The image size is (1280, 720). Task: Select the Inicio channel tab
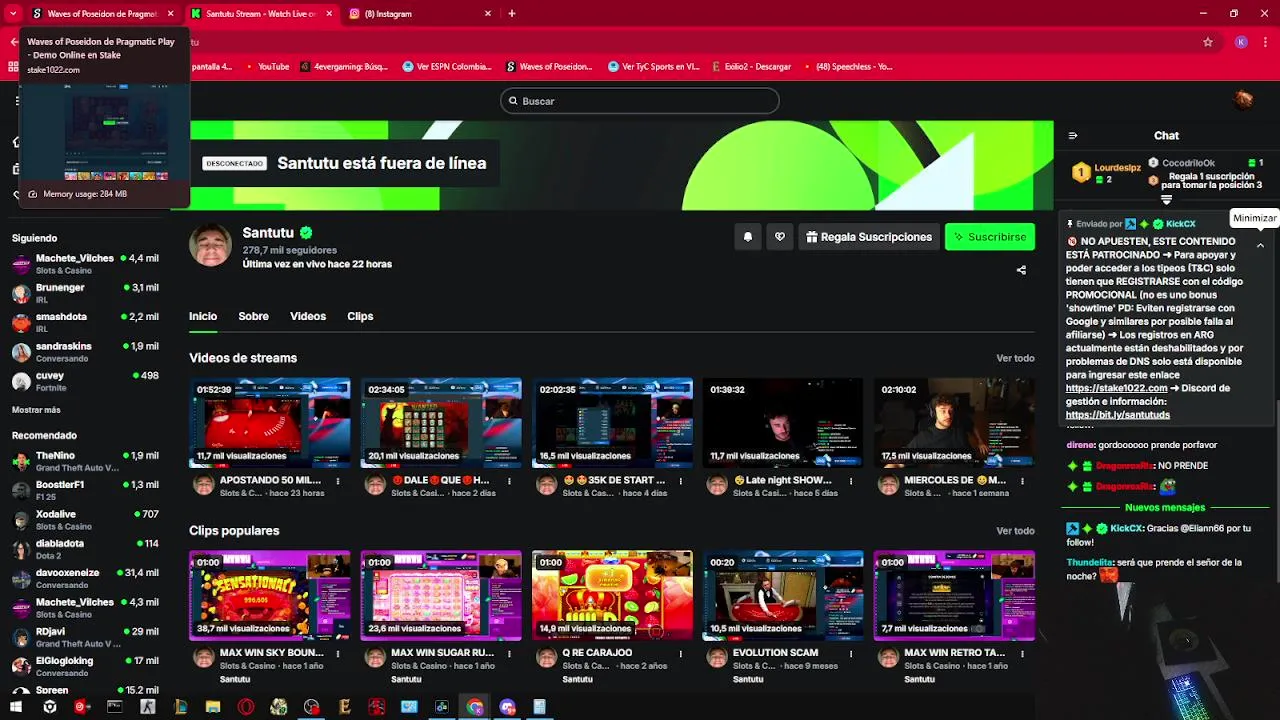click(x=203, y=316)
